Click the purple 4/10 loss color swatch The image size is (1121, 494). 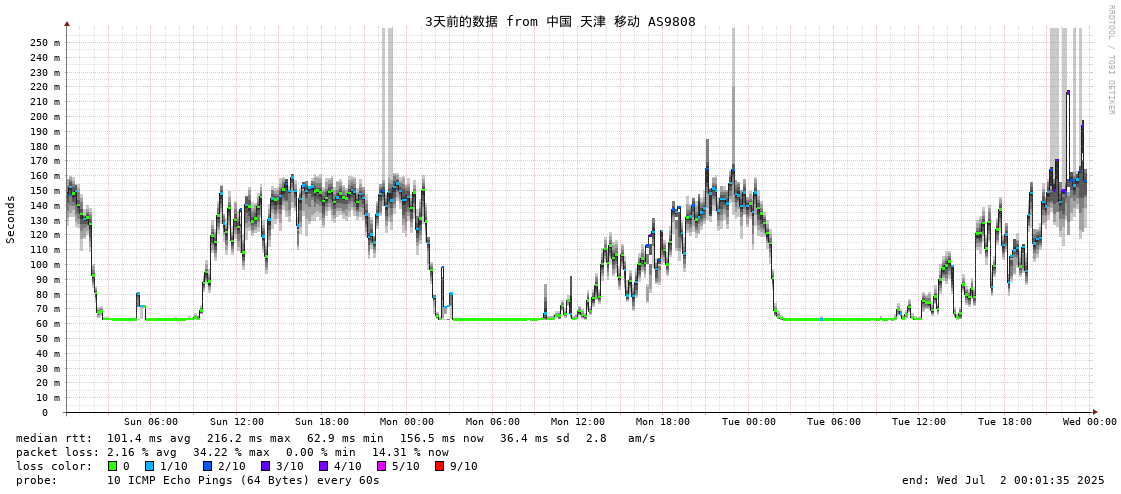coord(325,466)
